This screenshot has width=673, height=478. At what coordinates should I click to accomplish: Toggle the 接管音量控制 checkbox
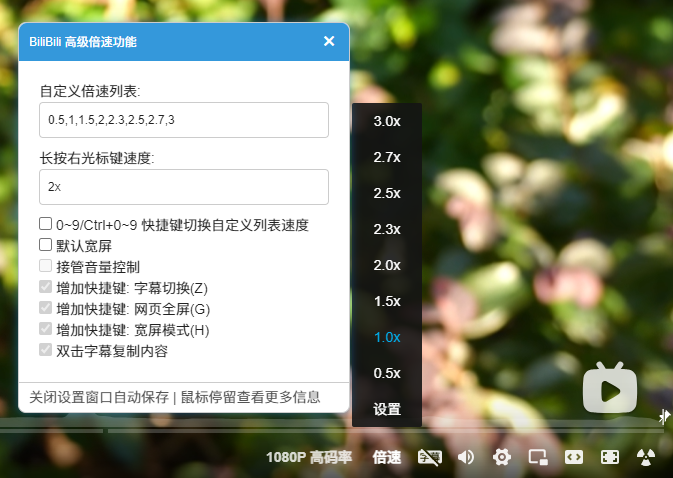tap(45, 266)
